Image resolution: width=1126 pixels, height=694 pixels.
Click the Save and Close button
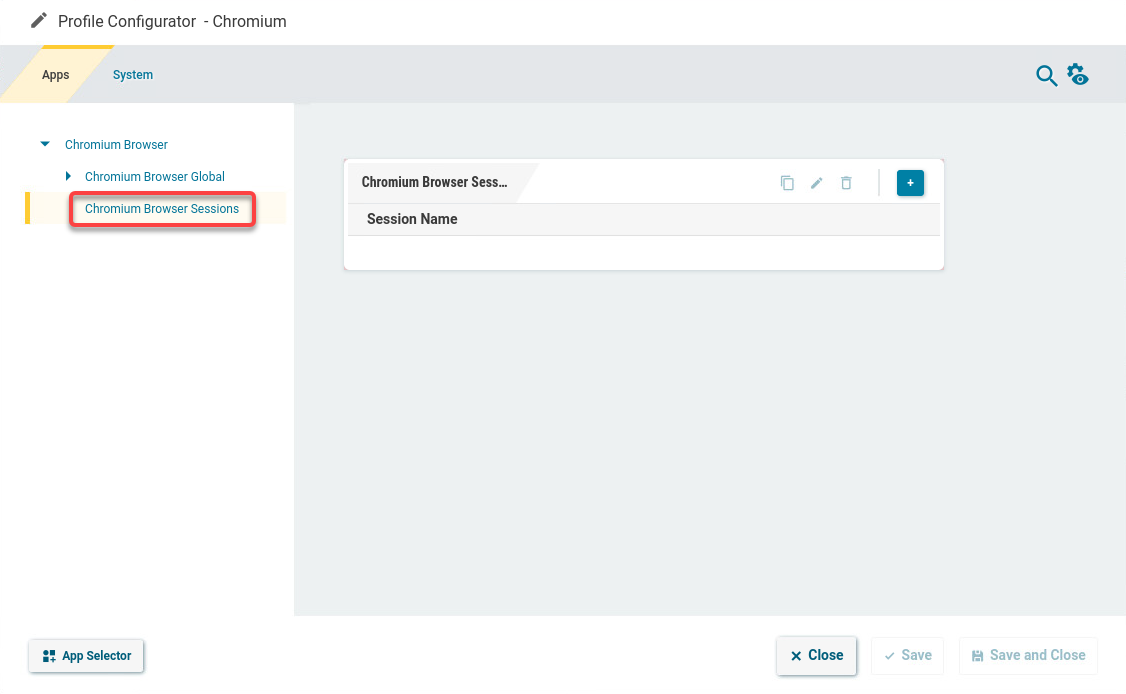(1028, 656)
